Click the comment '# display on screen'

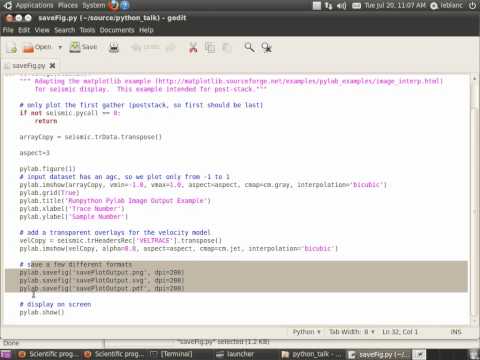(x=55, y=304)
